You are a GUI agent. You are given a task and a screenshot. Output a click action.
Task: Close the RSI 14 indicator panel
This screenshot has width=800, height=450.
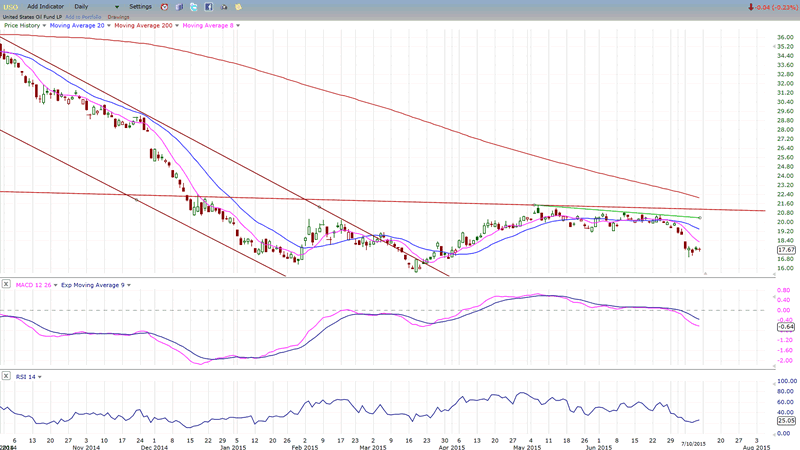[6, 376]
